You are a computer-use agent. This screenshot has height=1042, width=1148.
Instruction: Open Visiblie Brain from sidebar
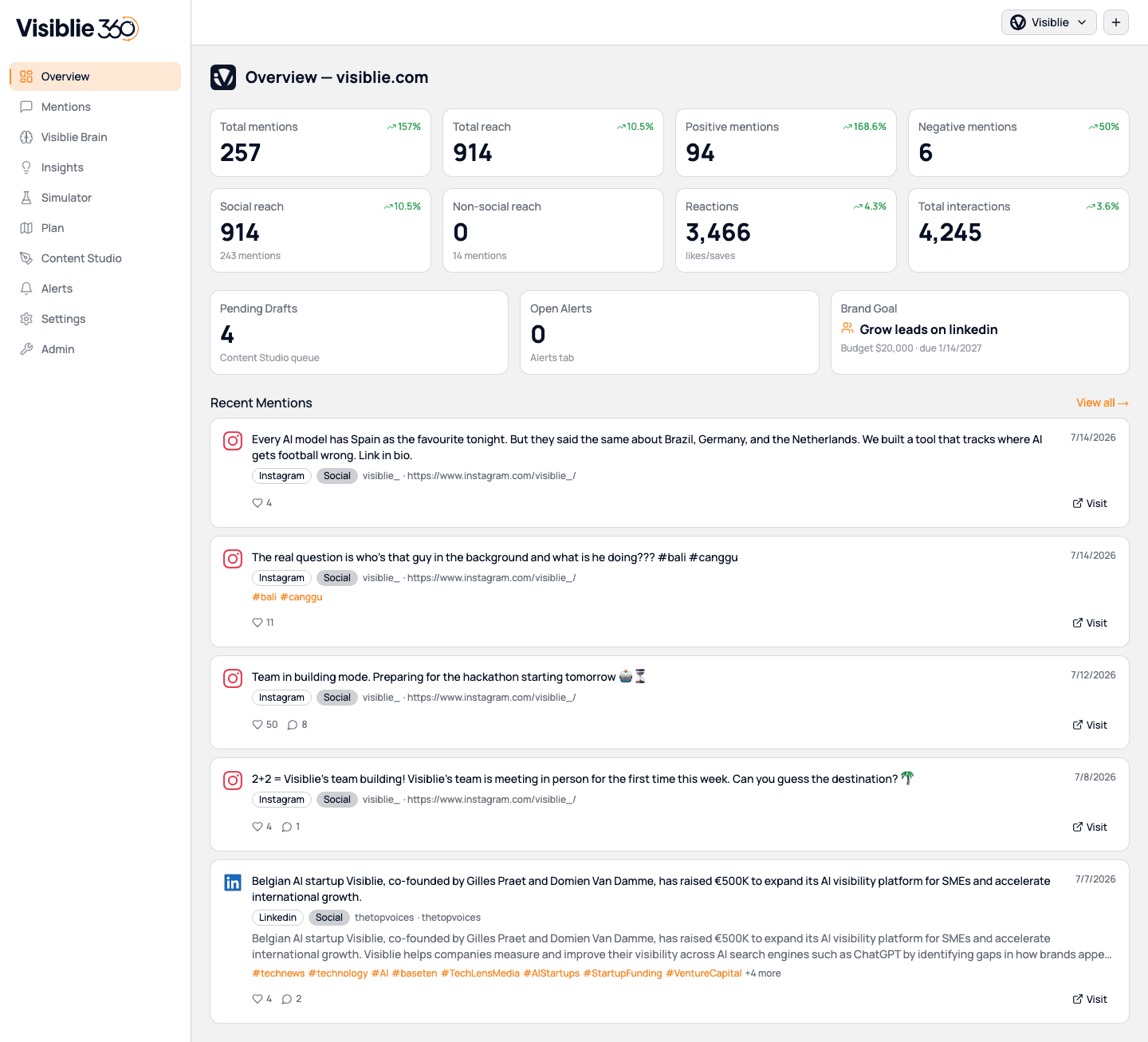pos(96,137)
